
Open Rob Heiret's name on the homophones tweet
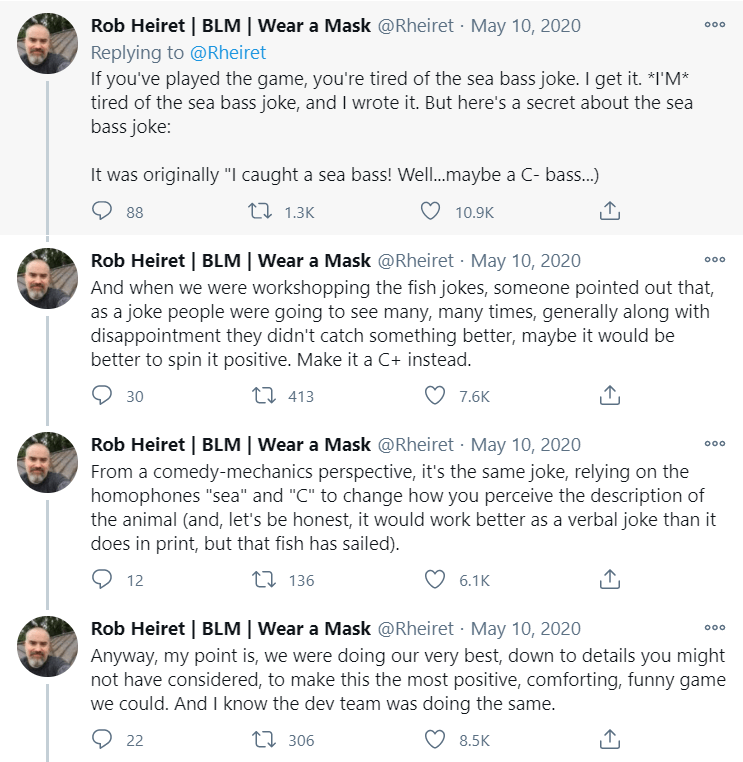tap(230, 445)
